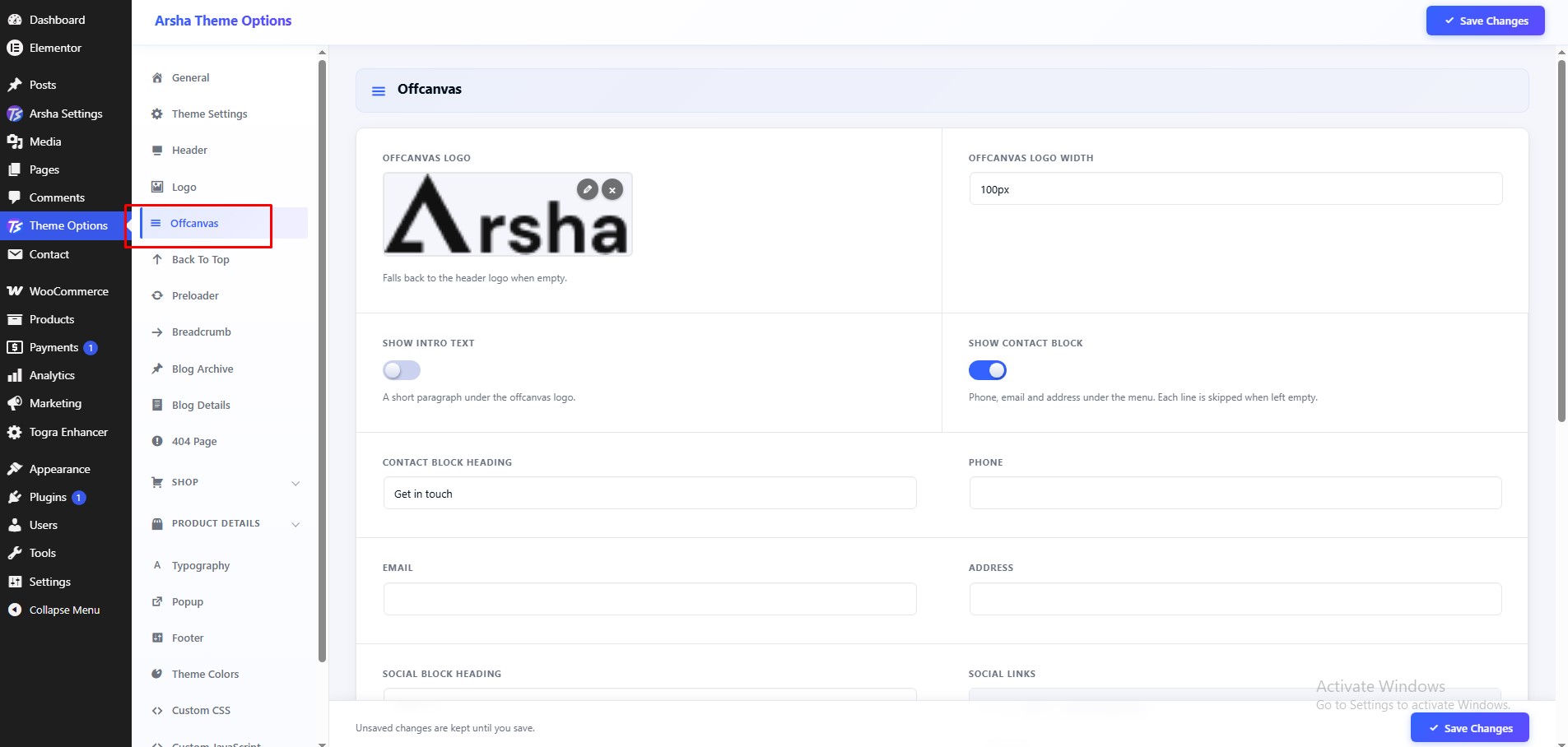The height and width of the screenshot is (747, 1568).
Task: Enable the Show Intro Text toggle
Action: 402,370
